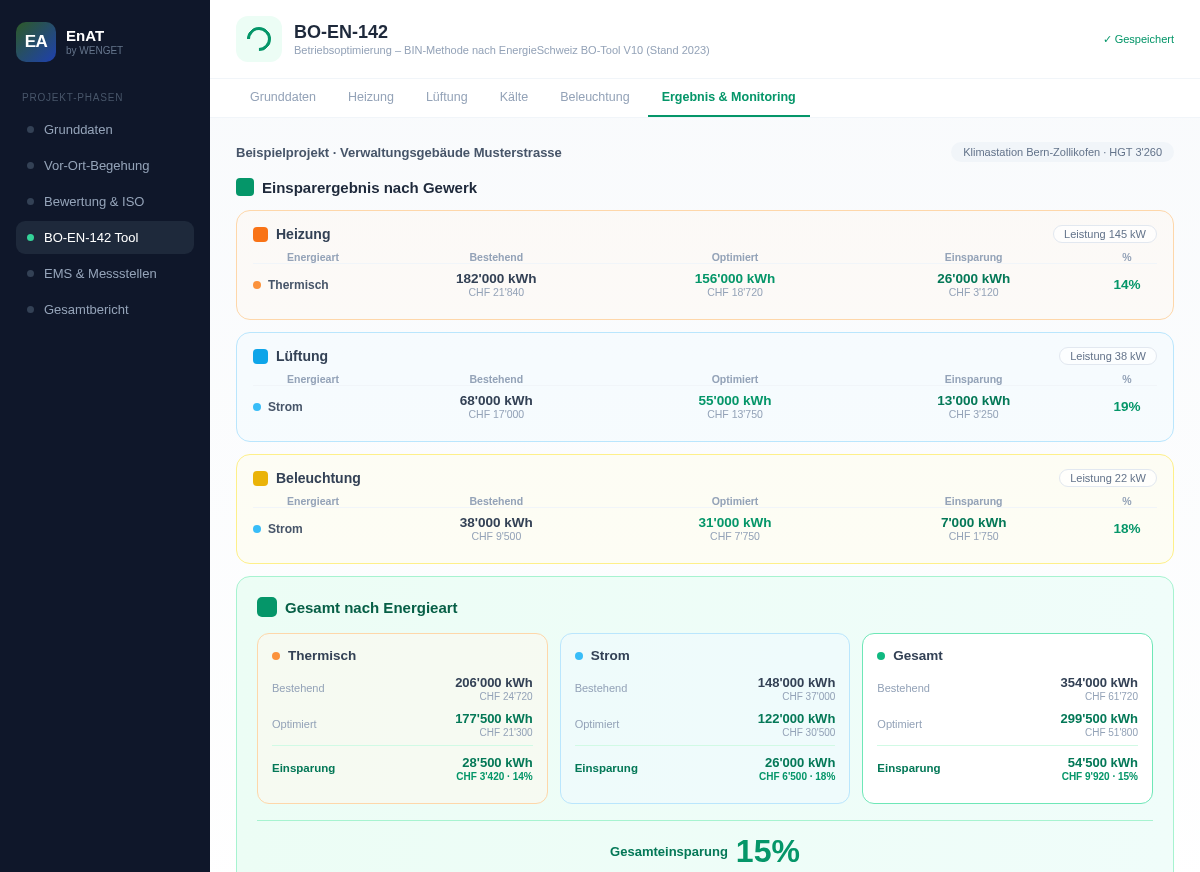Select the Ergebnis & Monitoring tab
This screenshot has height=872, width=1200.
[729, 97]
